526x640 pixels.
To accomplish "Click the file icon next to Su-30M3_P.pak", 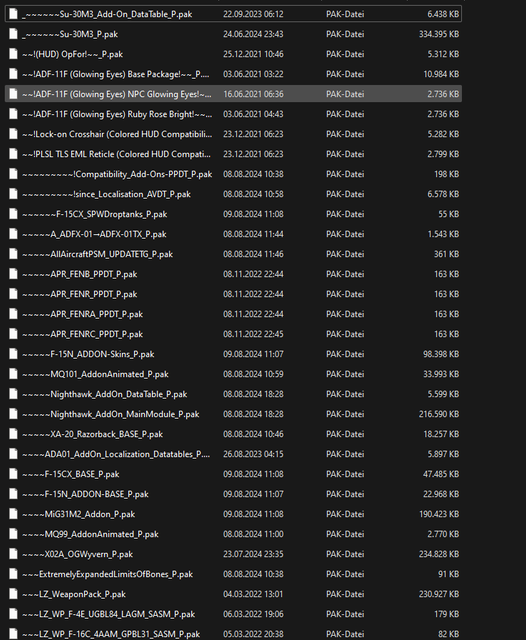I will (13, 34).
